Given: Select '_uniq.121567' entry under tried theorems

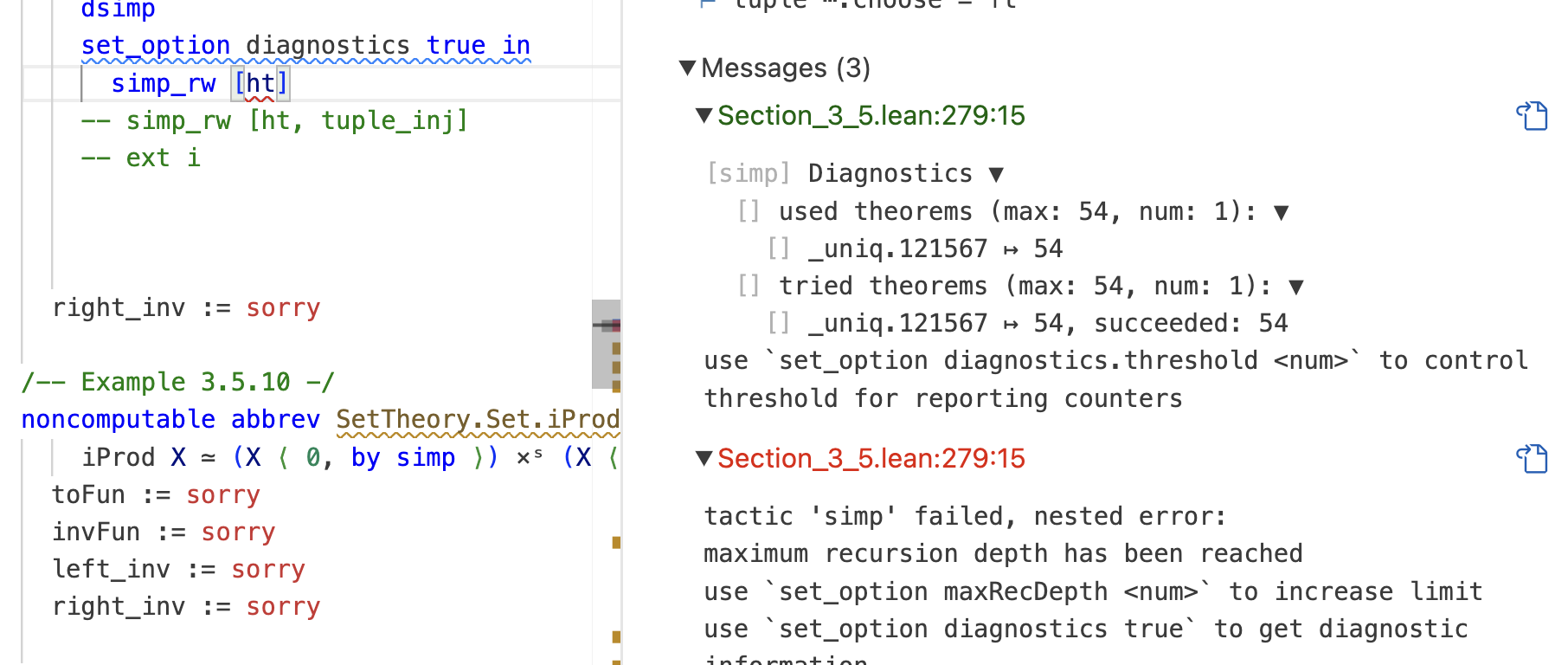Looking at the screenshot, I should (896, 324).
